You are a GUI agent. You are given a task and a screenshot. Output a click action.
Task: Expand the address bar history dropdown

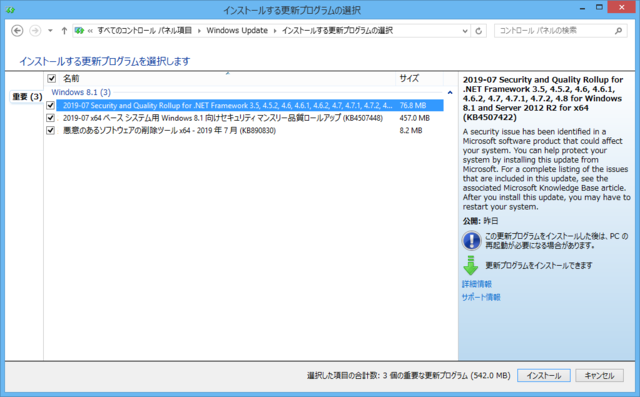coord(464,31)
